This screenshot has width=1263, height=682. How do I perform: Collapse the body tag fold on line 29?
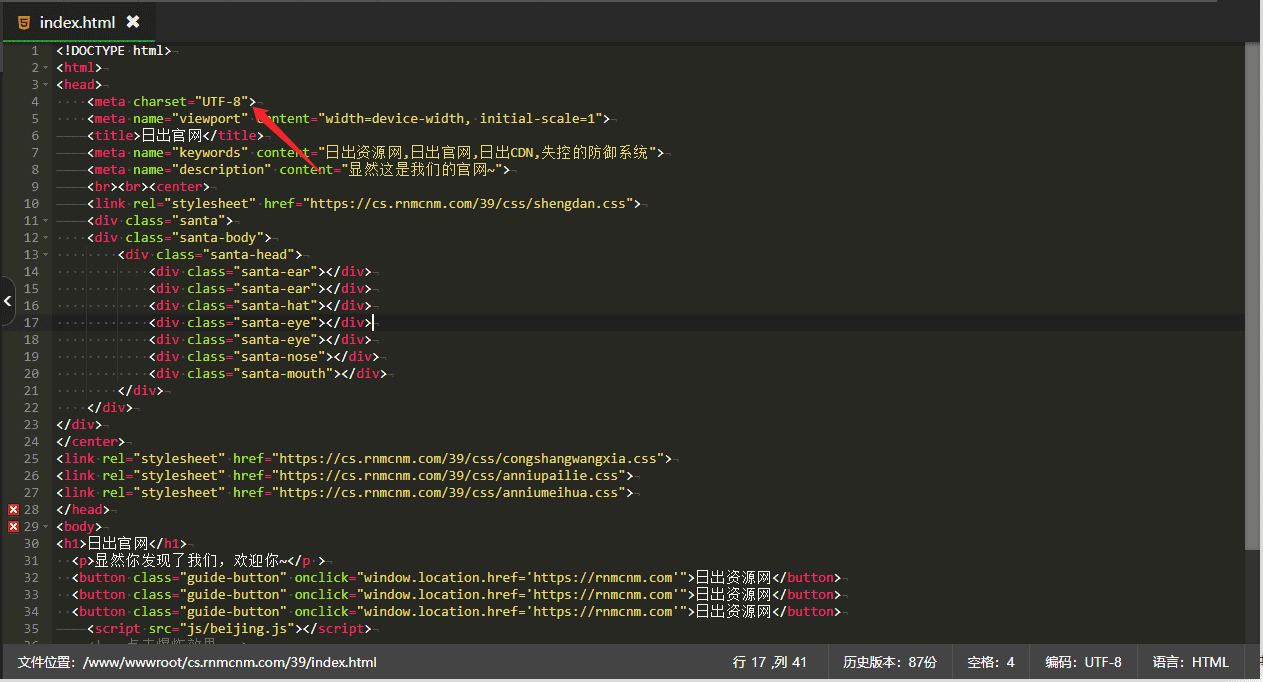click(x=46, y=527)
